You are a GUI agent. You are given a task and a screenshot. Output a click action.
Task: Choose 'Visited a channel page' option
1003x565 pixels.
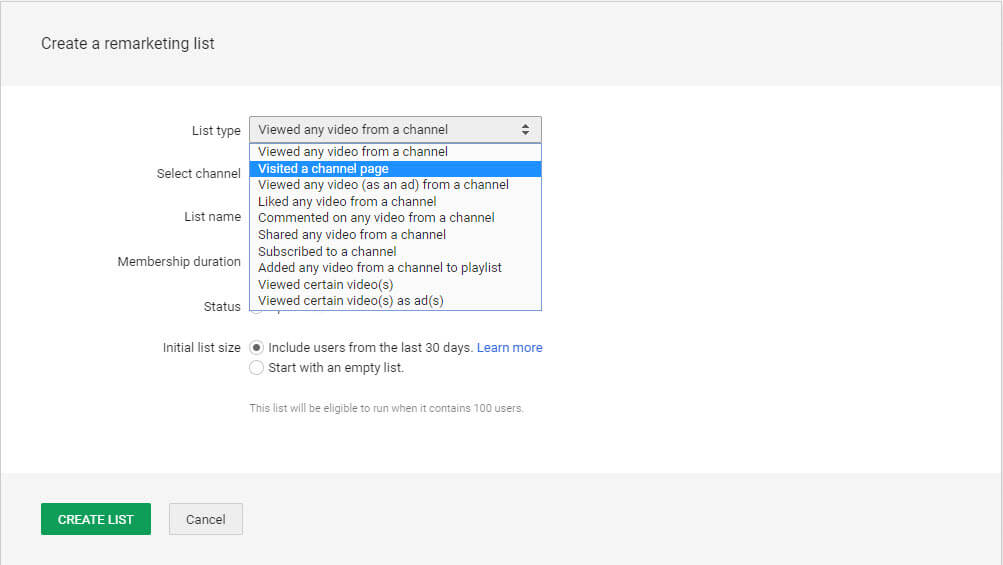[x=323, y=169]
